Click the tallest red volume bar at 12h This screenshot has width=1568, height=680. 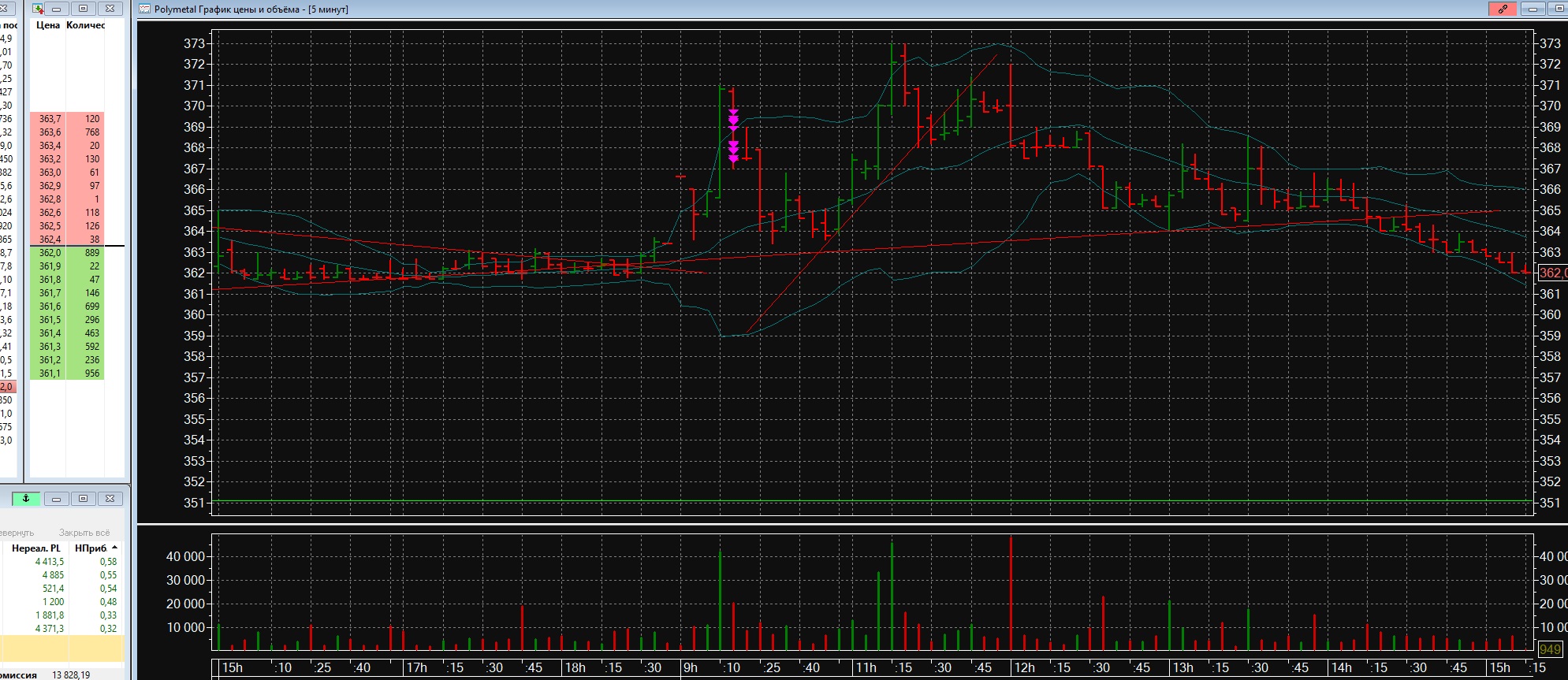click(x=1011, y=591)
